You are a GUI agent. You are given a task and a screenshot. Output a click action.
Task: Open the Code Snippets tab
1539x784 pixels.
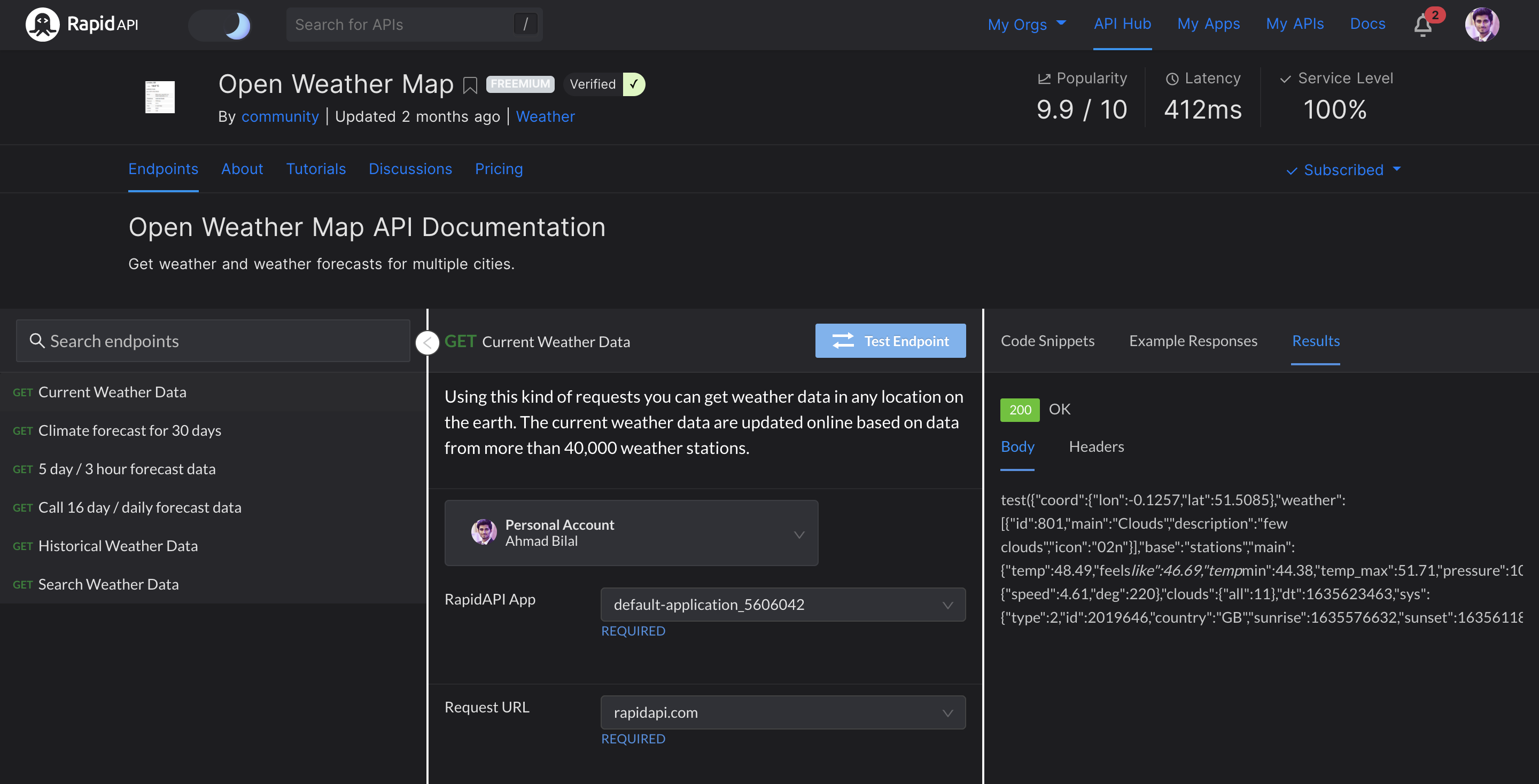[1047, 341]
